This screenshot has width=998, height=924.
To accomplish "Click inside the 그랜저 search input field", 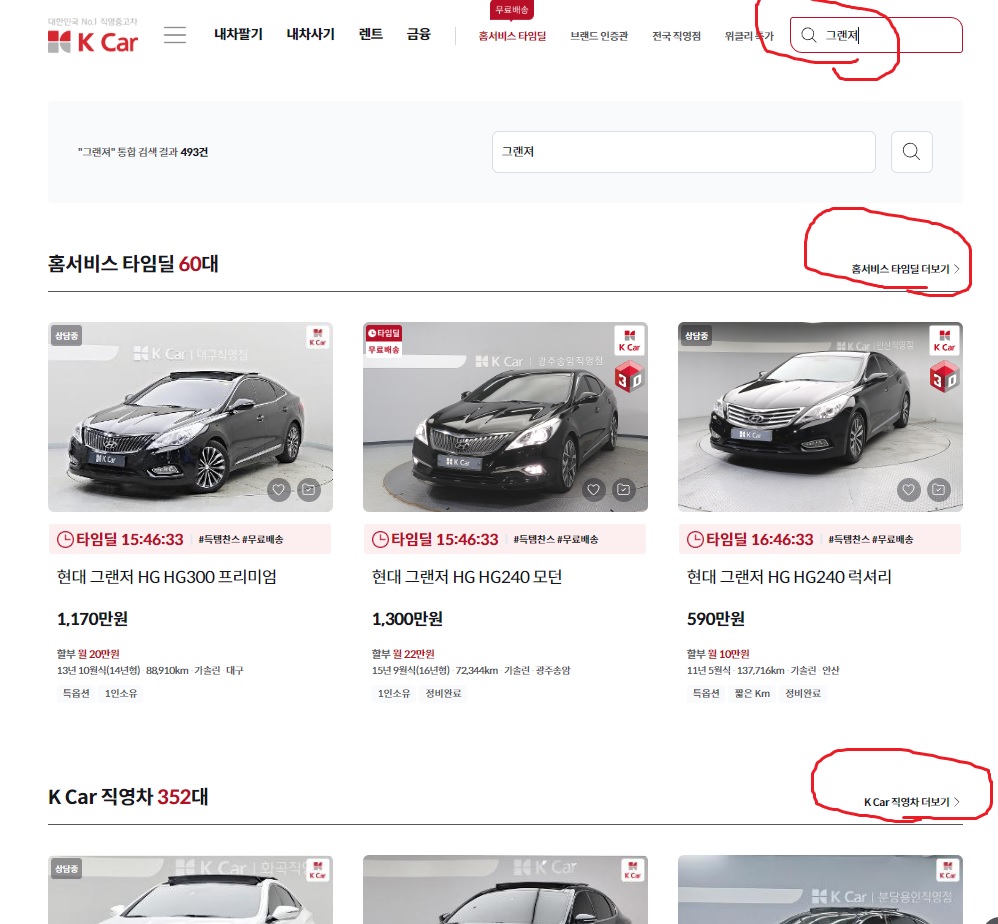I will 683,151.
